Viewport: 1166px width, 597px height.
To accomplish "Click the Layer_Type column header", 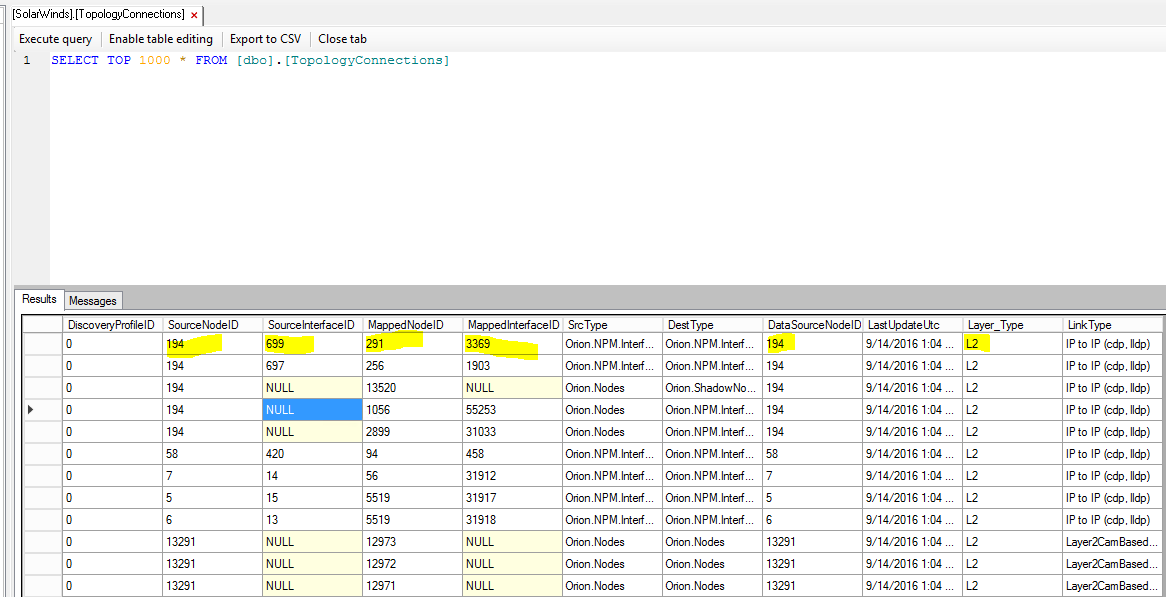I will (1013, 325).
